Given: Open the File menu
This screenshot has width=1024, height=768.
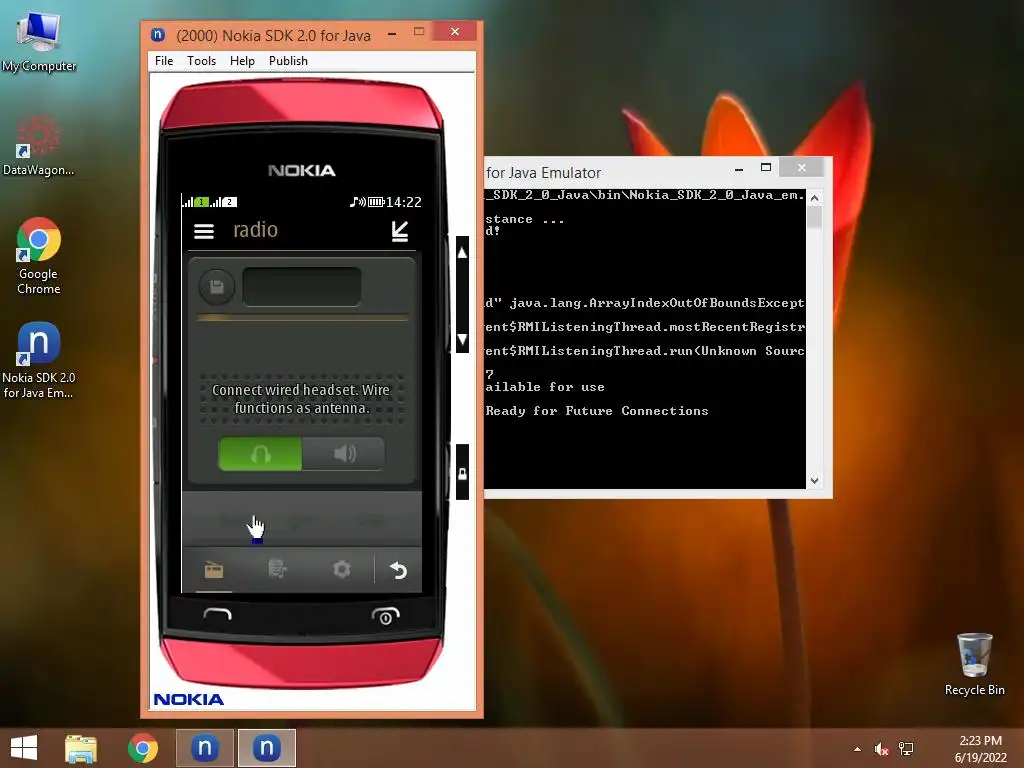Looking at the screenshot, I should tap(164, 61).
